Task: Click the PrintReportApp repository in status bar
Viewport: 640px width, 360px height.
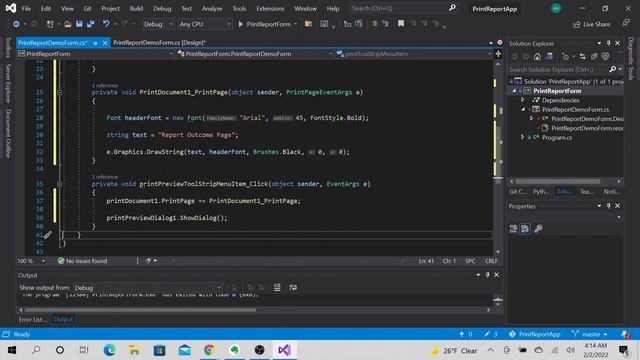Action: [534, 334]
